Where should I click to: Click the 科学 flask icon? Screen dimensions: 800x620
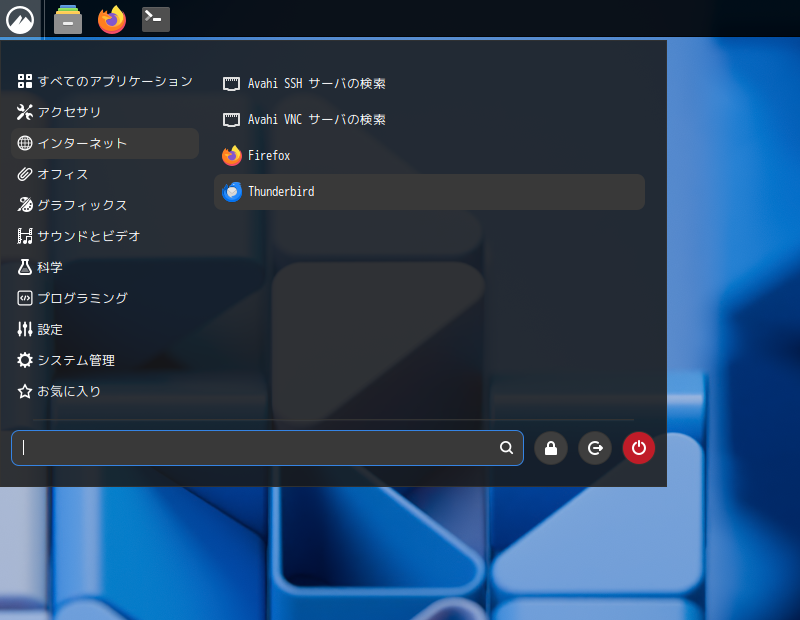(24, 267)
